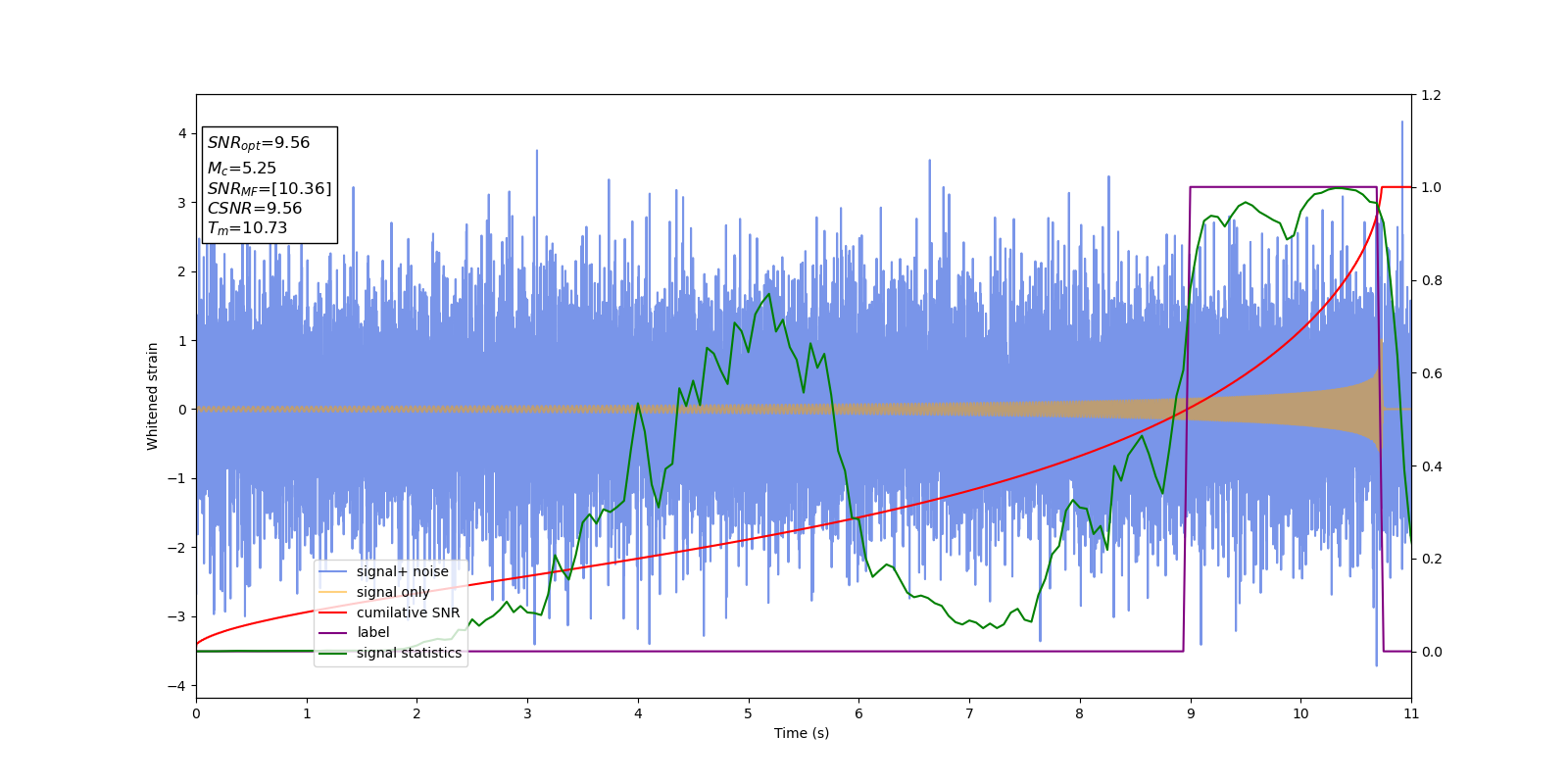Click the right-axis tick label 1.2
This screenshot has width=1568, height=784.
pyautogui.click(x=1431, y=95)
